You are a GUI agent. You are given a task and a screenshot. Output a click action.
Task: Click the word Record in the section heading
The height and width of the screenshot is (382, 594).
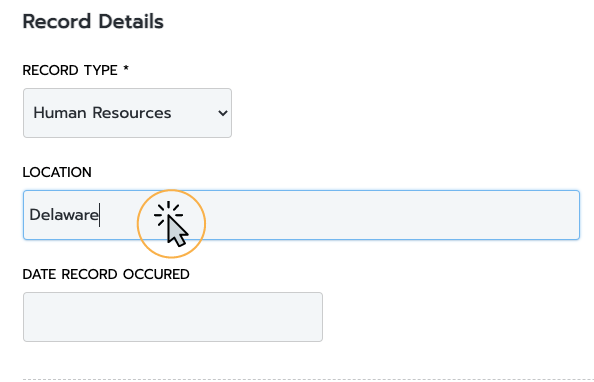point(58,22)
